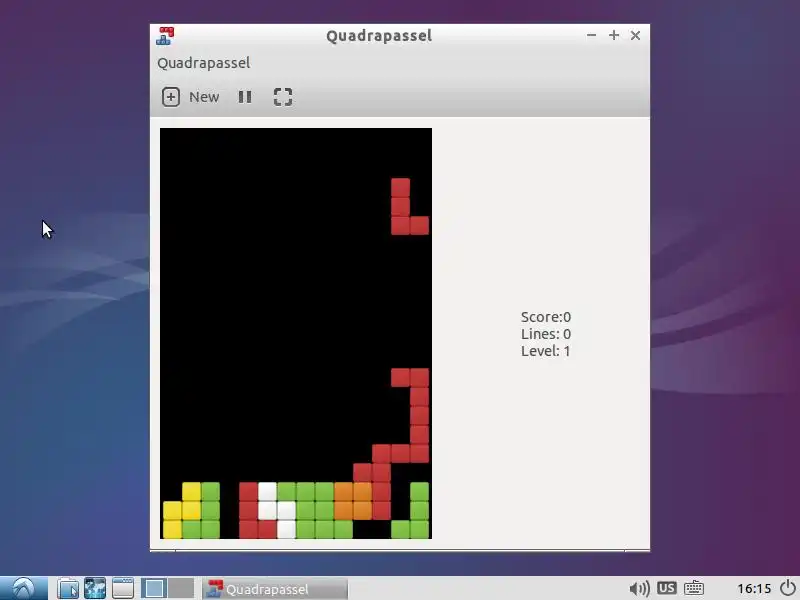Screen dimensions: 800x600
Task: Open the power logout icon
Action: tap(788, 588)
